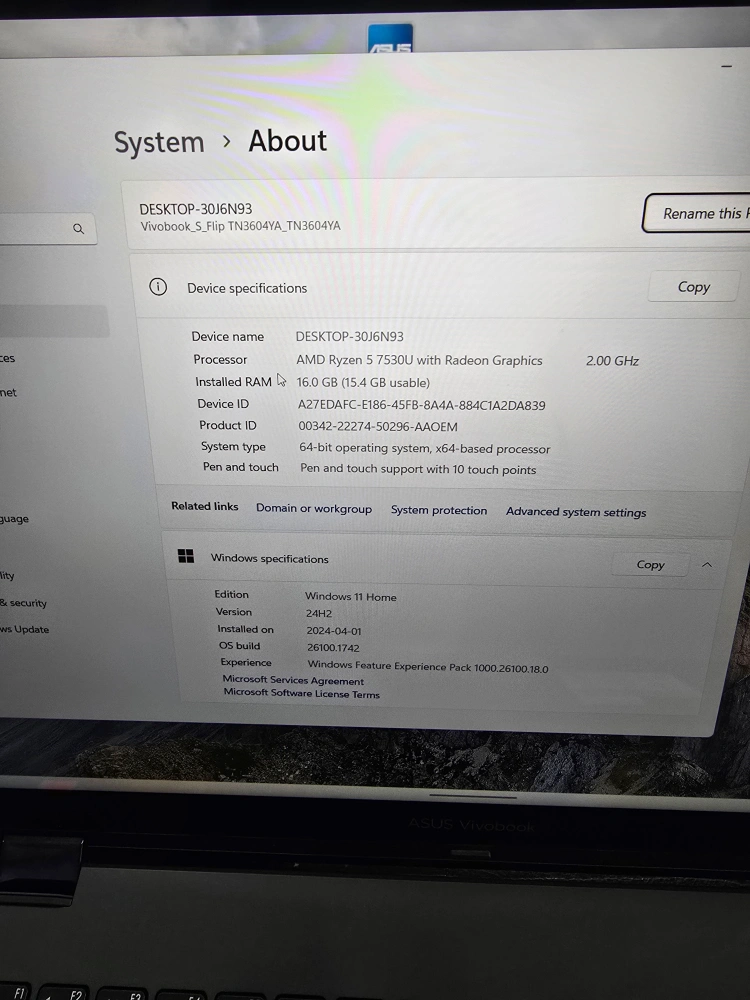This screenshot has width=750, height=1000.
Task: Click Rename this PC button
Action: pyautogui.click(x=696, y=214)
